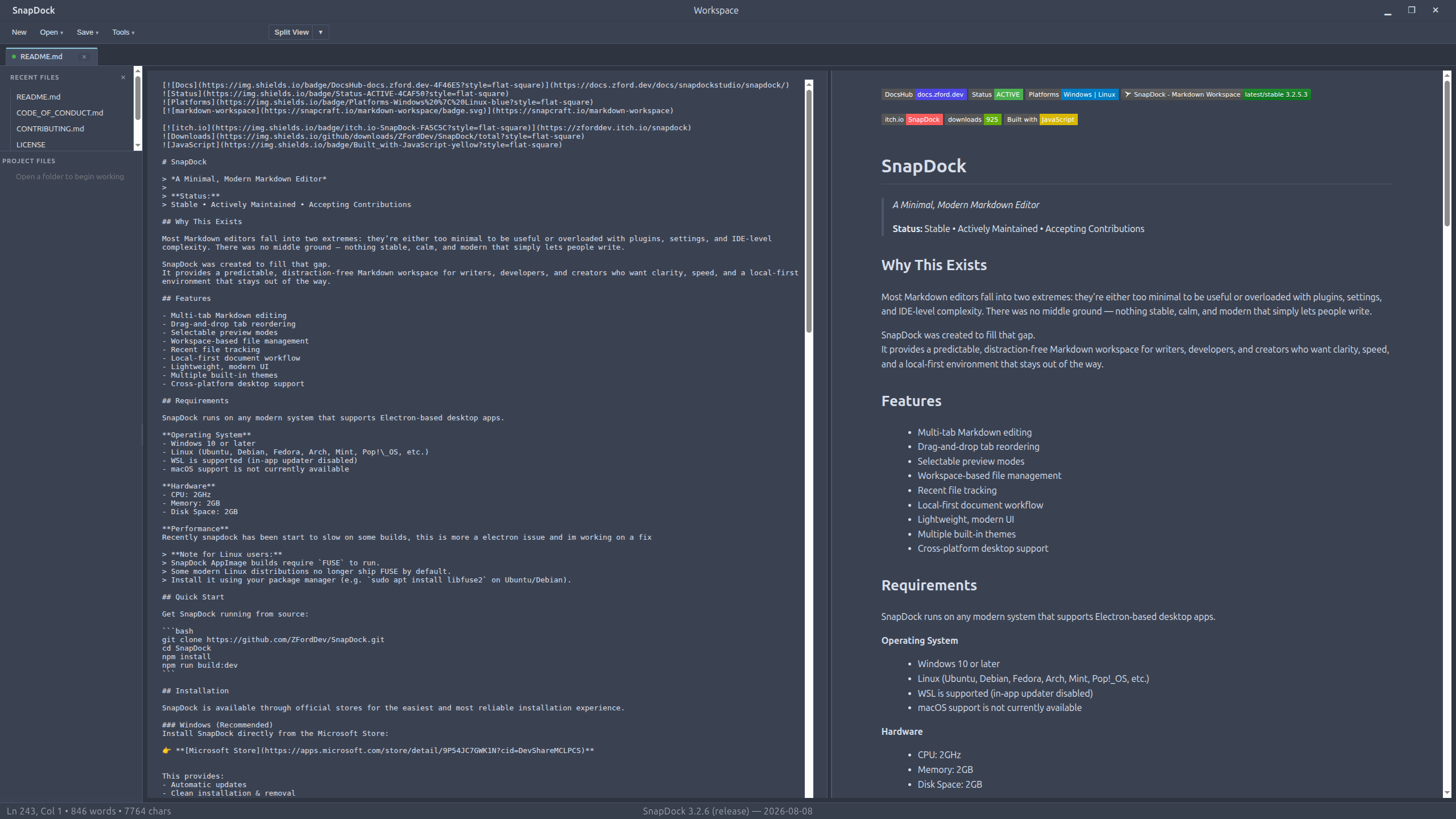Click the Snapcraft latest/stable 3.2.5.3 badge
The height and width of the screenshot is (819, 1456).
1216,94
